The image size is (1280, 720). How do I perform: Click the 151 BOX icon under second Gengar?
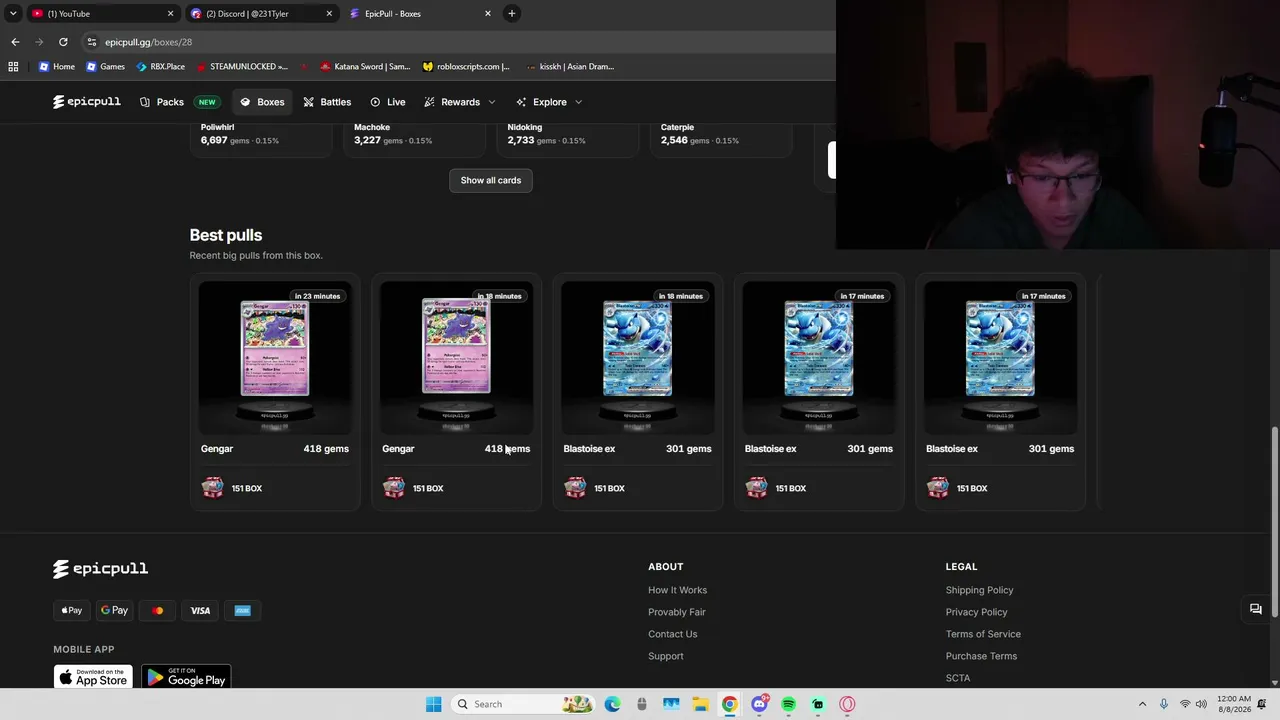tap(394, 488)
